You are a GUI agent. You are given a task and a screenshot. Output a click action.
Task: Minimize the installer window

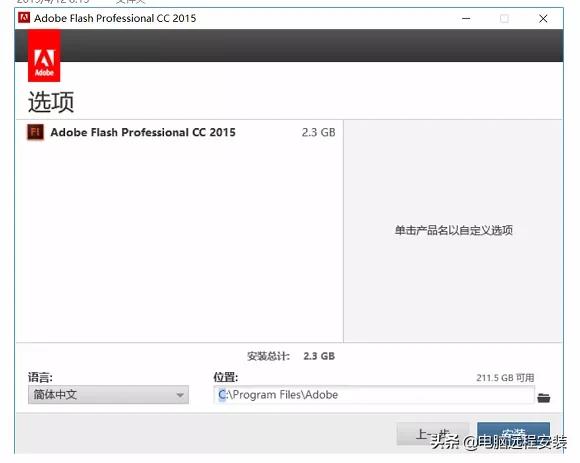click(466, 18)
